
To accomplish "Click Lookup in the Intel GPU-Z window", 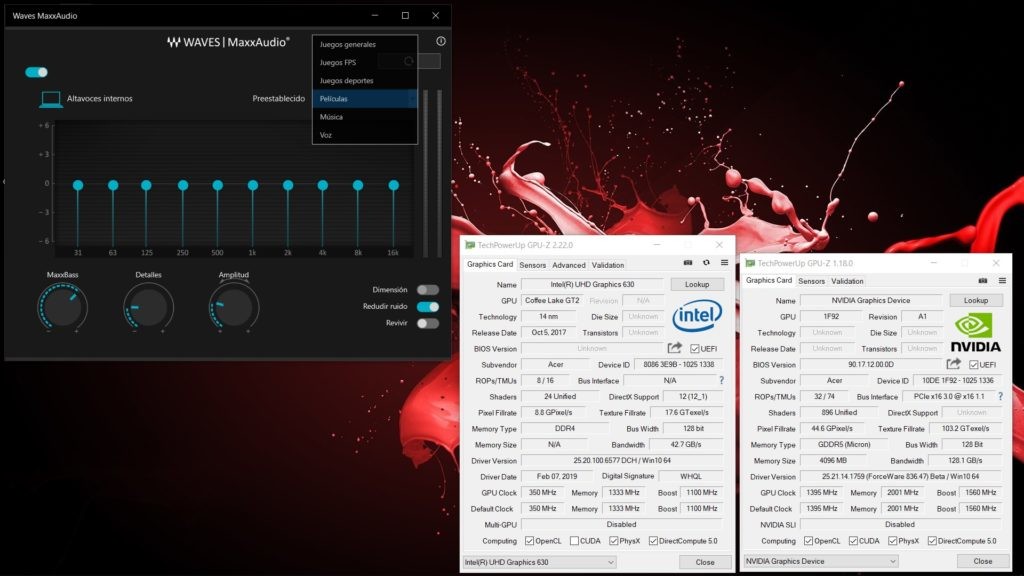I will [697, 284].
